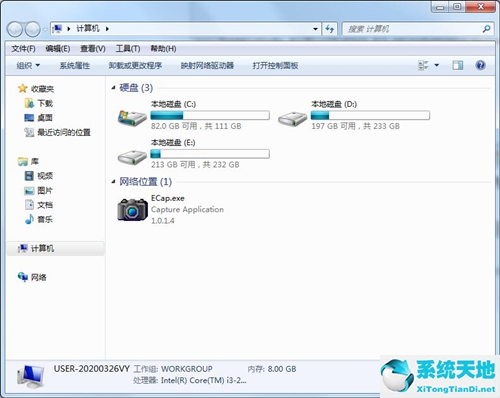500x398 pixels.
Task: Click the 硬盘 (3) group header
Action: (136, 88)
